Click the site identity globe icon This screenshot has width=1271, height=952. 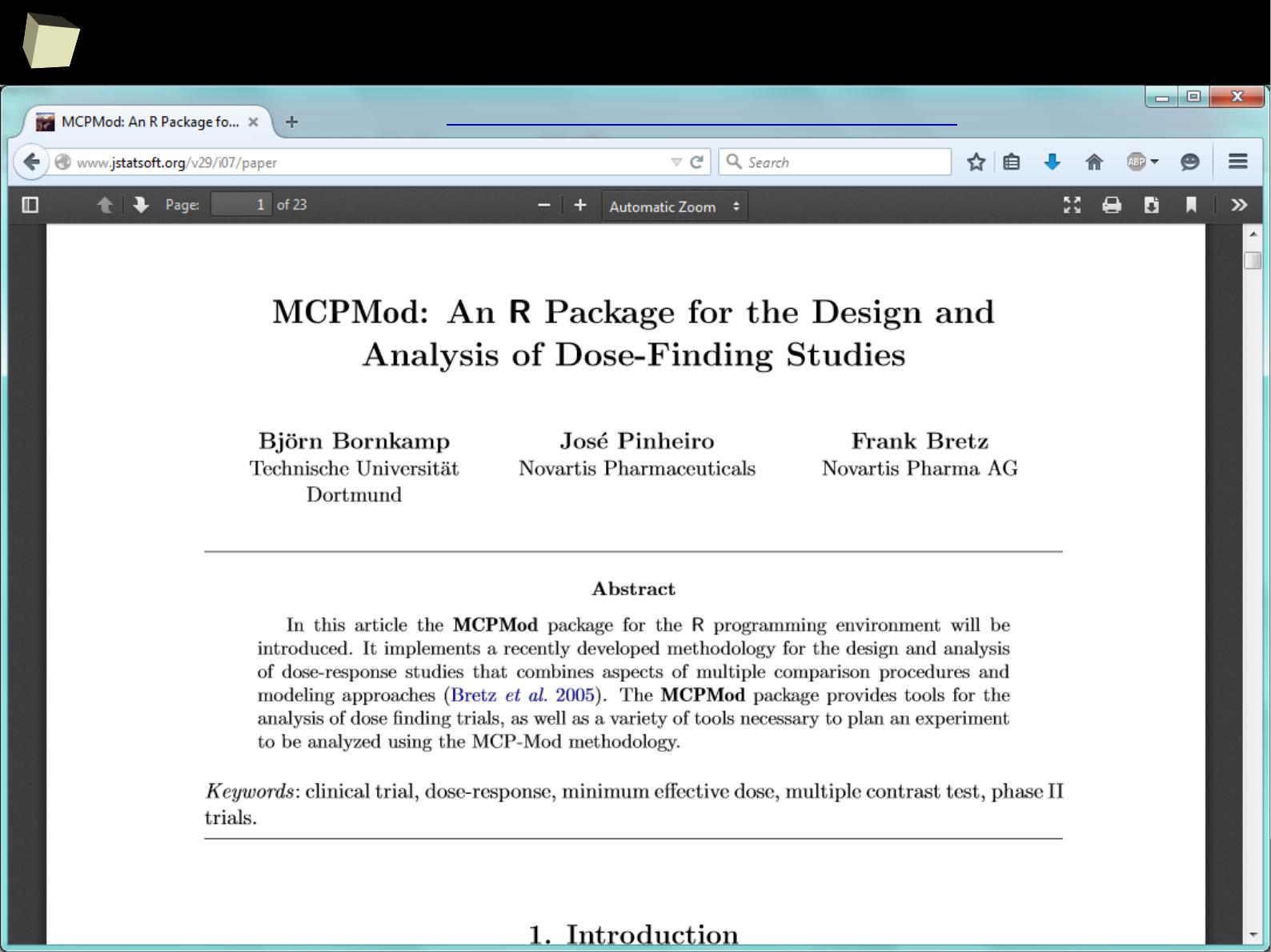click(x=62, y=162)
